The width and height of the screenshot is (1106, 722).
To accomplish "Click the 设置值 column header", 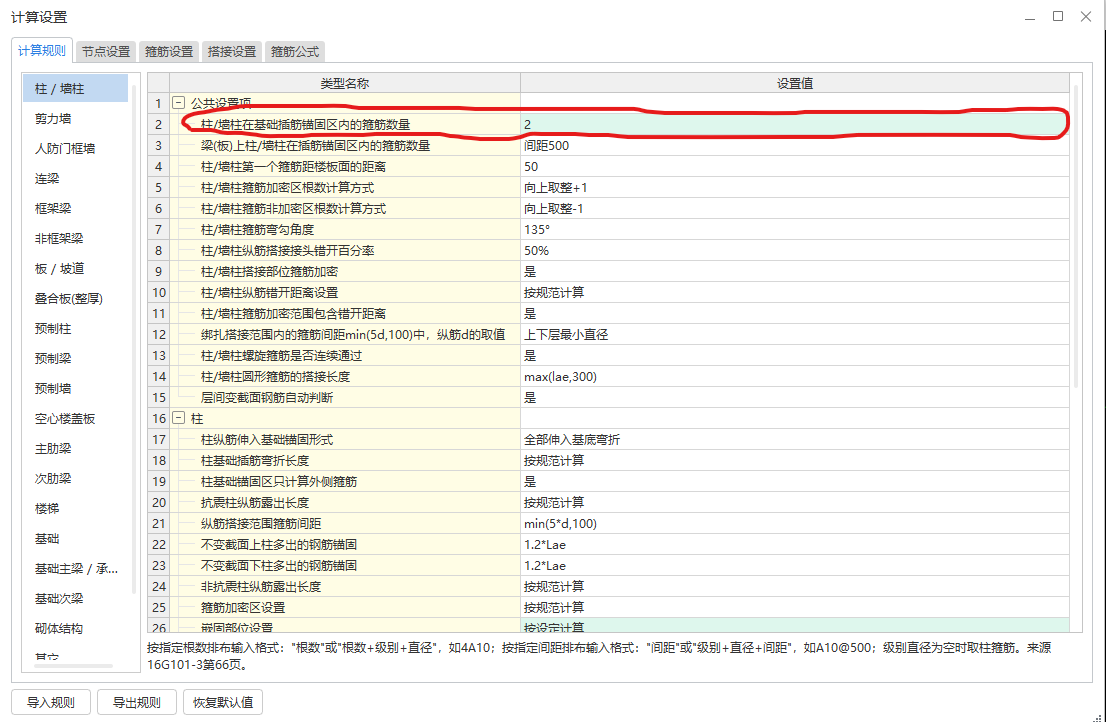I will point(795,83).
